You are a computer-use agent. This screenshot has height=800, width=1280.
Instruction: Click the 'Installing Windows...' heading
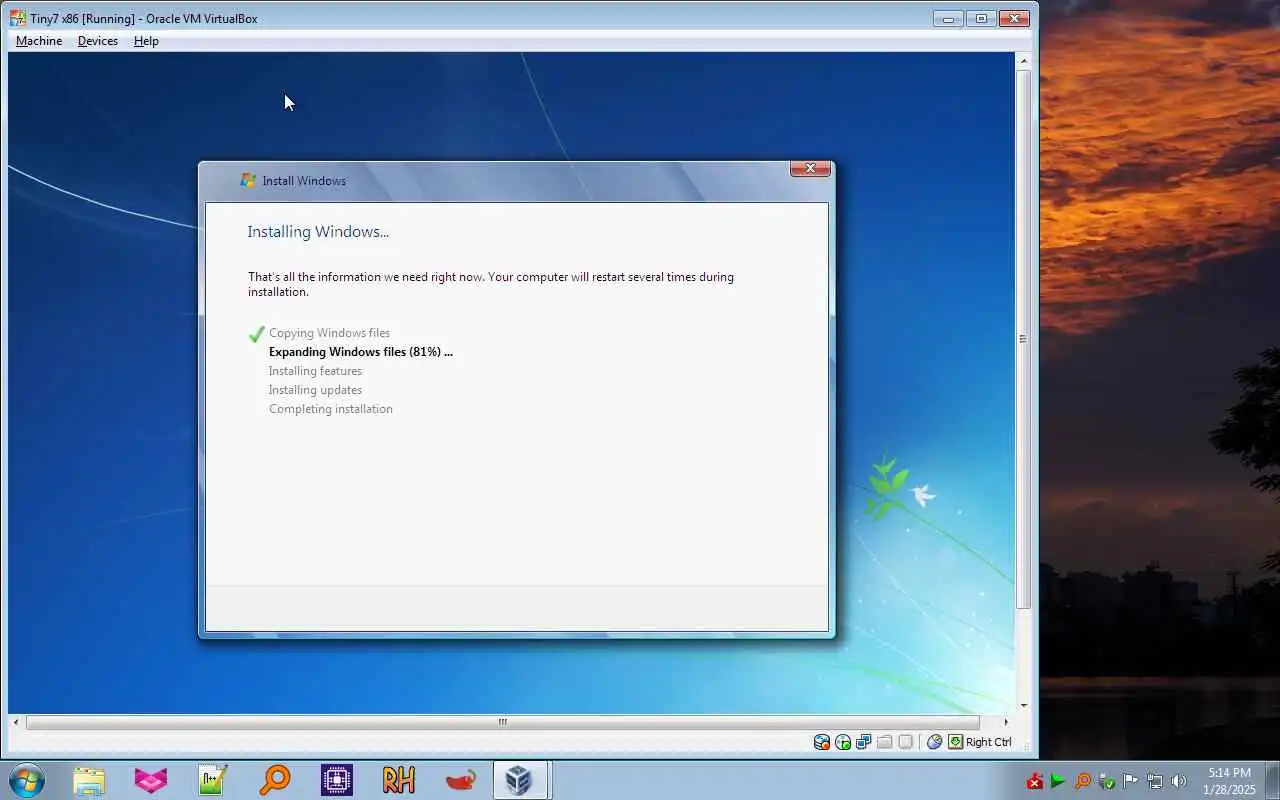(318, 232)
